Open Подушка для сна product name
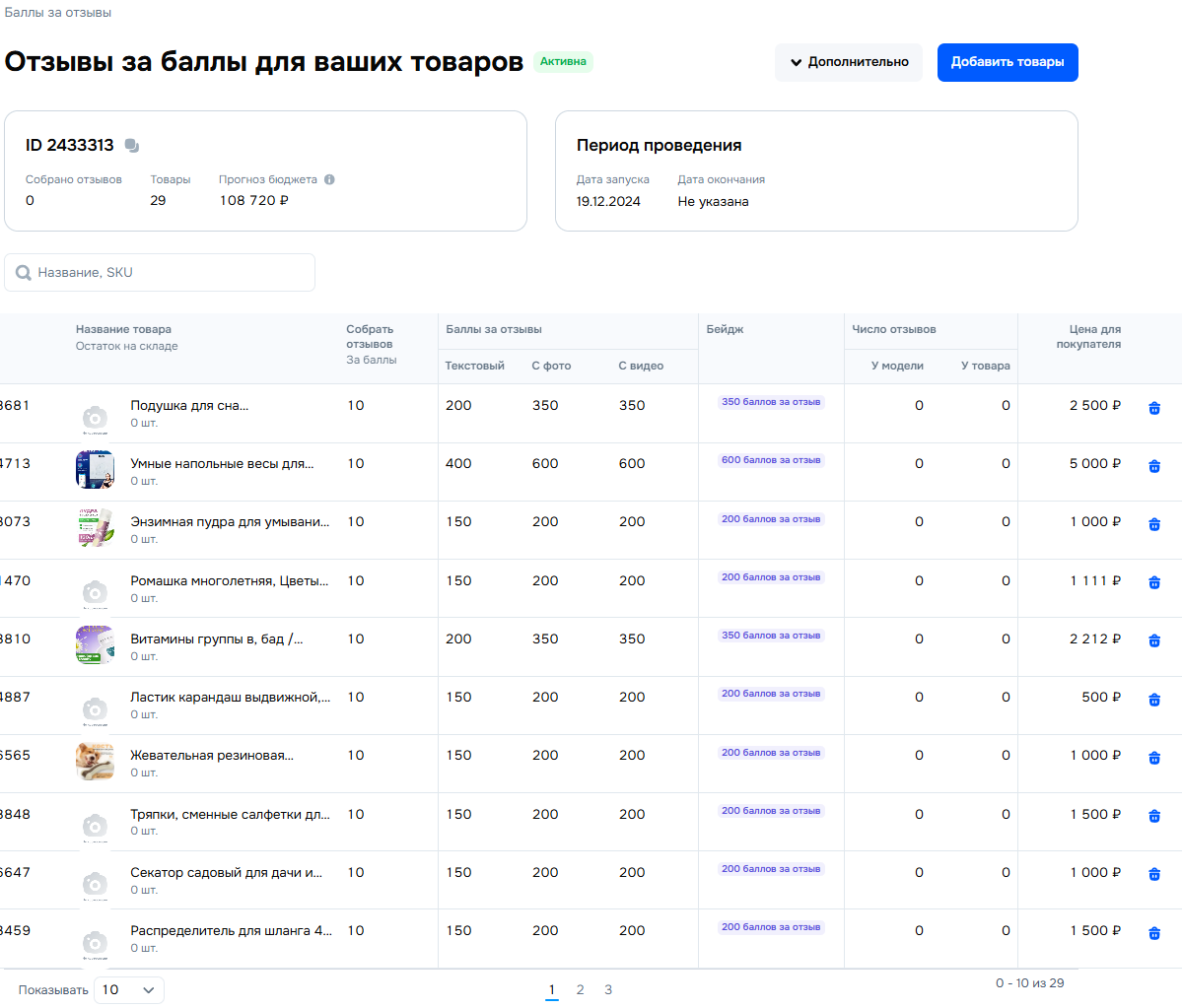 point(189,405)
